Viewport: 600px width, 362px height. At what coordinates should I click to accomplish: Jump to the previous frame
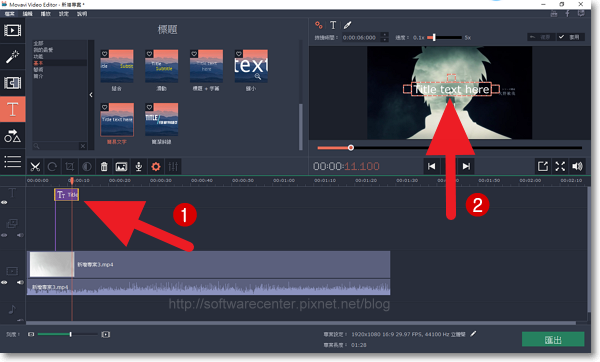click(432, 166)
